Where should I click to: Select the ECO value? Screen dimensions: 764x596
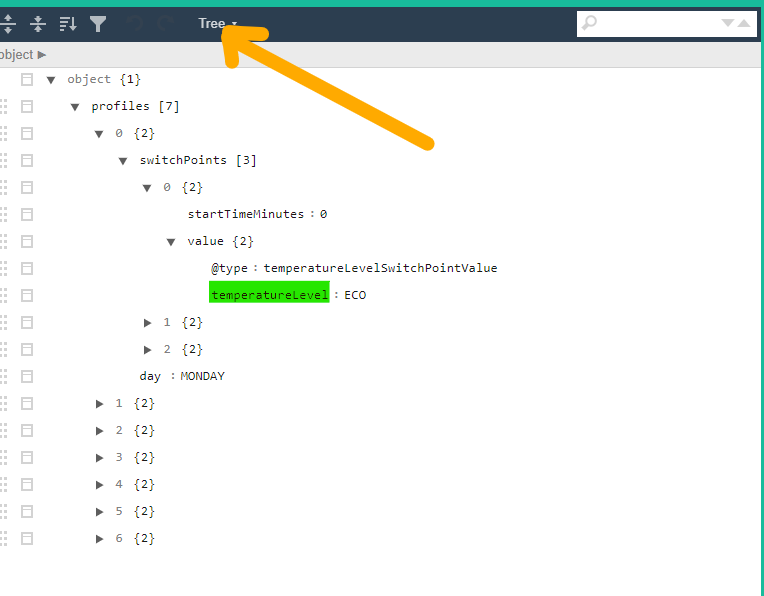pyautogui.click(x=355, y=295)
